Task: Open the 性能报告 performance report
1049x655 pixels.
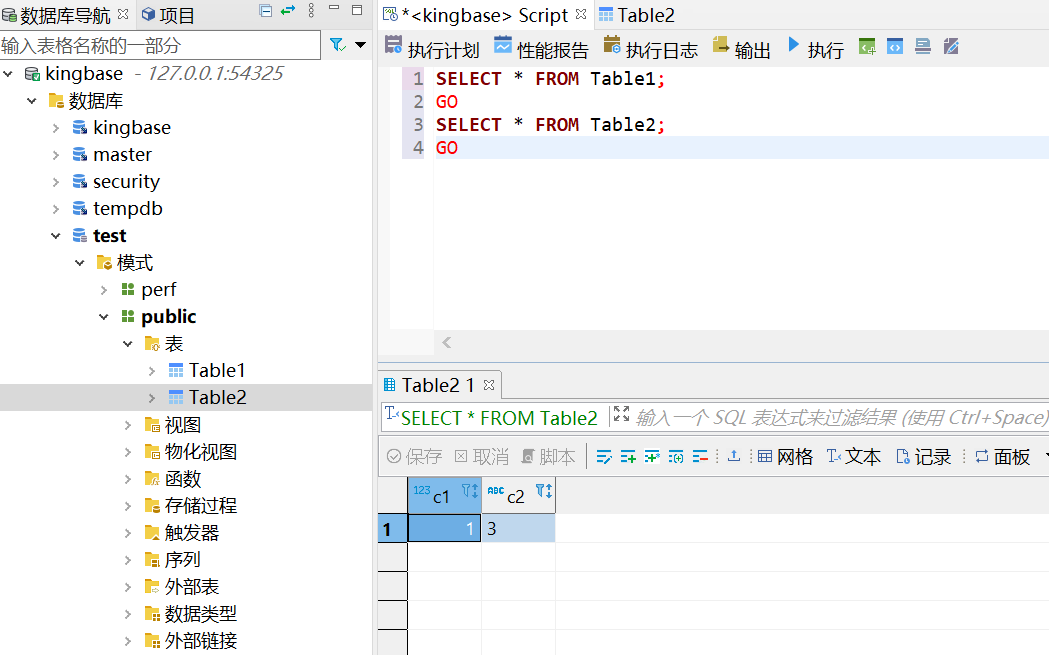Action: 541,48
